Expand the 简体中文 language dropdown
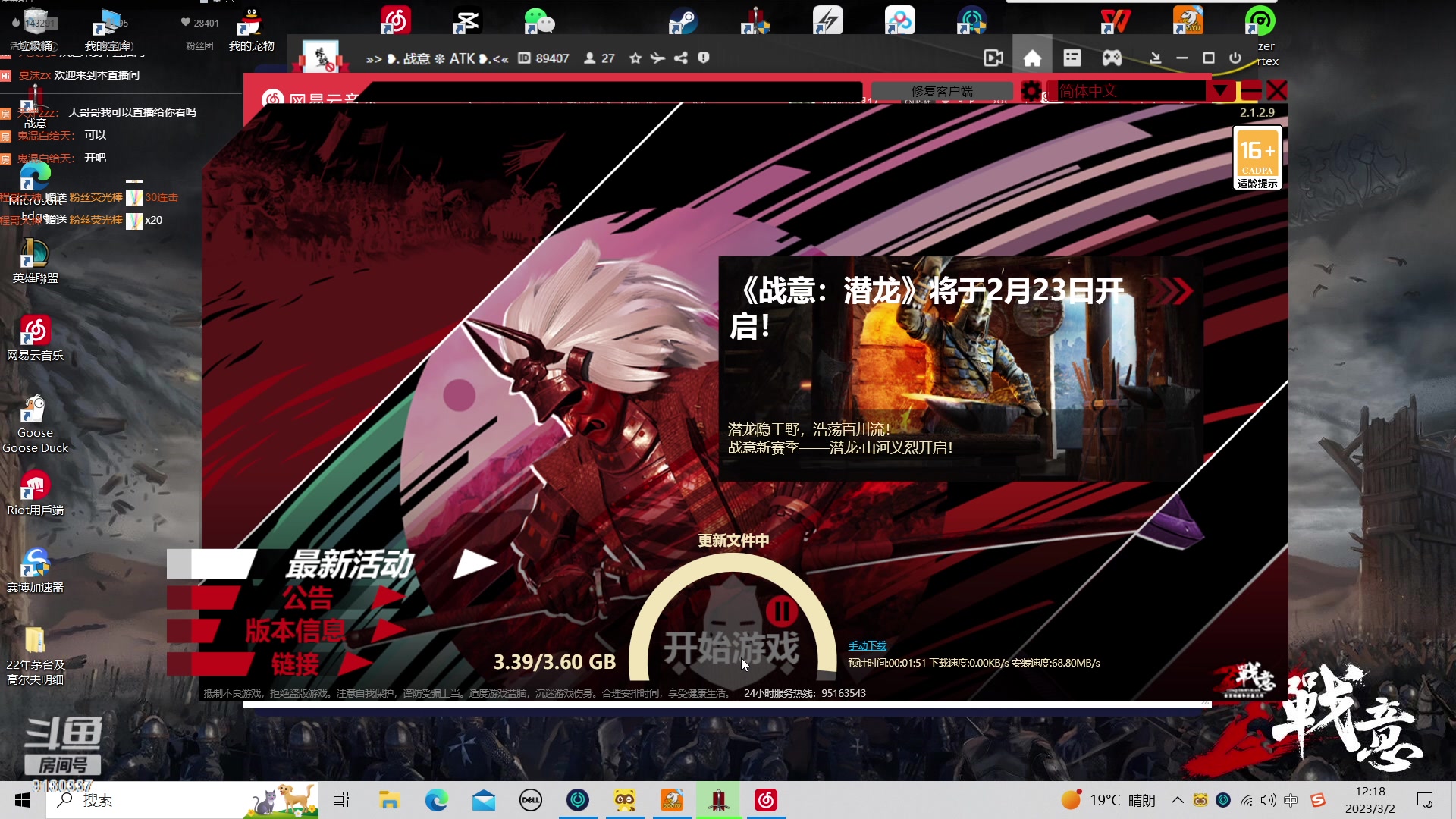This screenshot has height=819, width=1456. 1220,91
